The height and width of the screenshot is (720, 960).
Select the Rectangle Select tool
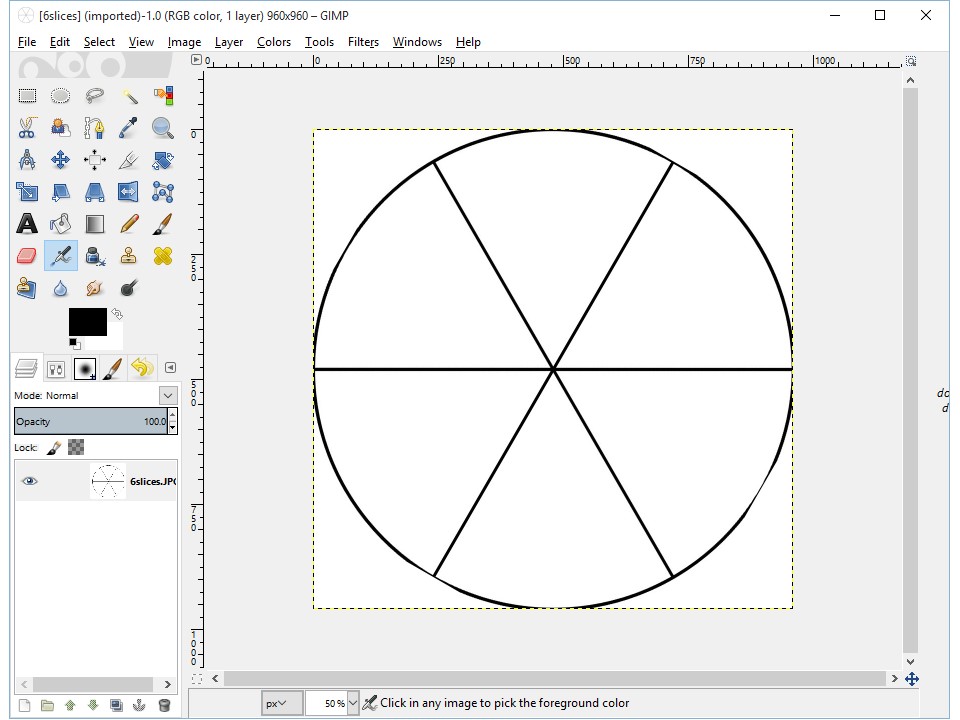point(27,96)
